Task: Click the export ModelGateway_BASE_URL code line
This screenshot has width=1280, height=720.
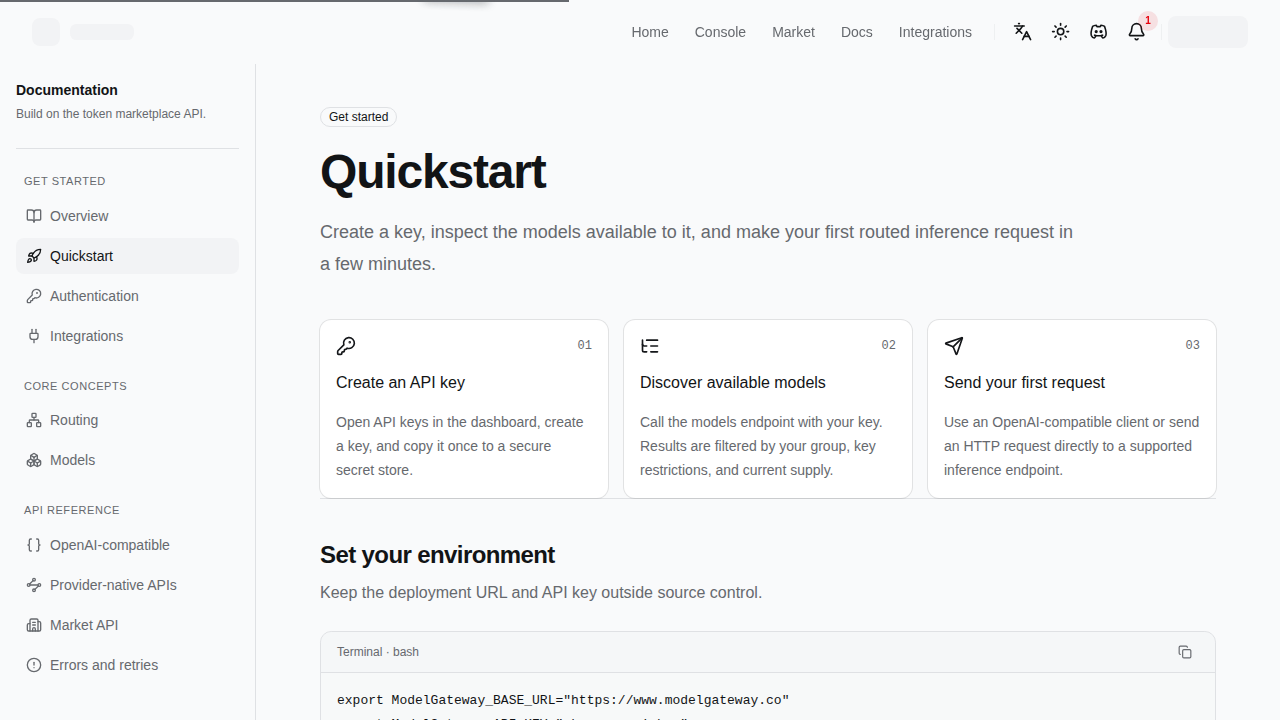Action: pos(563,700)
